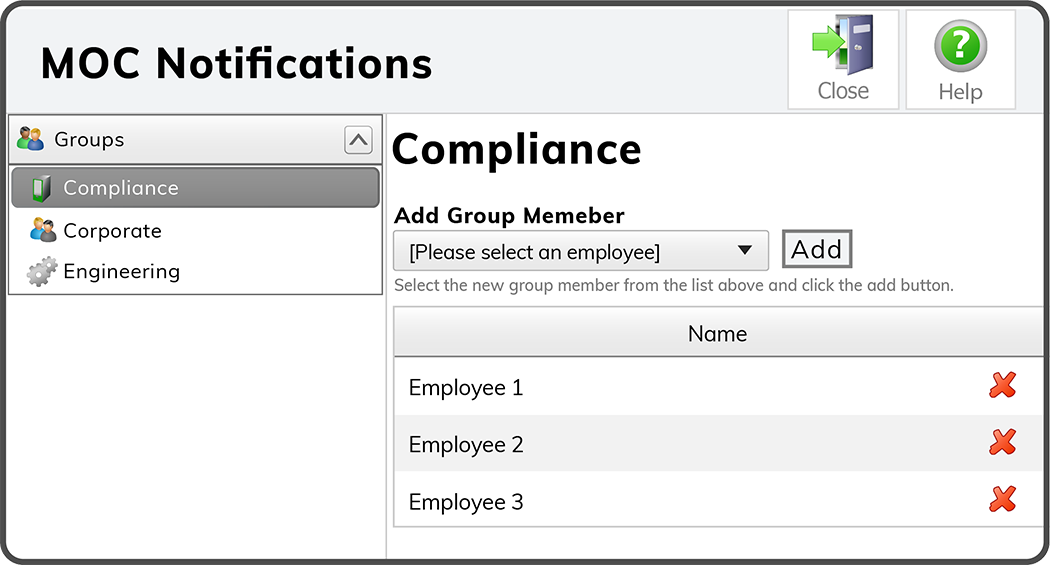Select the Employee 2 row
The width and height of the screenshot is (1050, 565).
[x=718, y=443]
